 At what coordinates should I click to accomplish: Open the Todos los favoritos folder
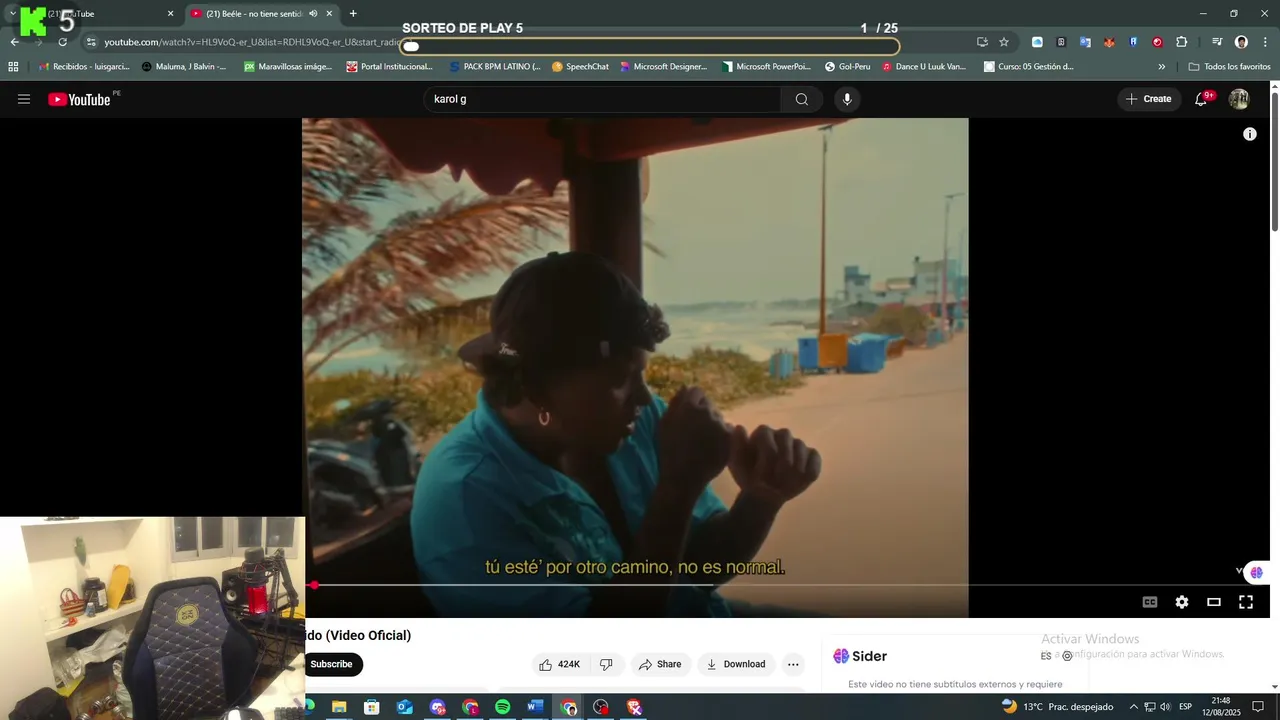click(x=1230, y=67)
